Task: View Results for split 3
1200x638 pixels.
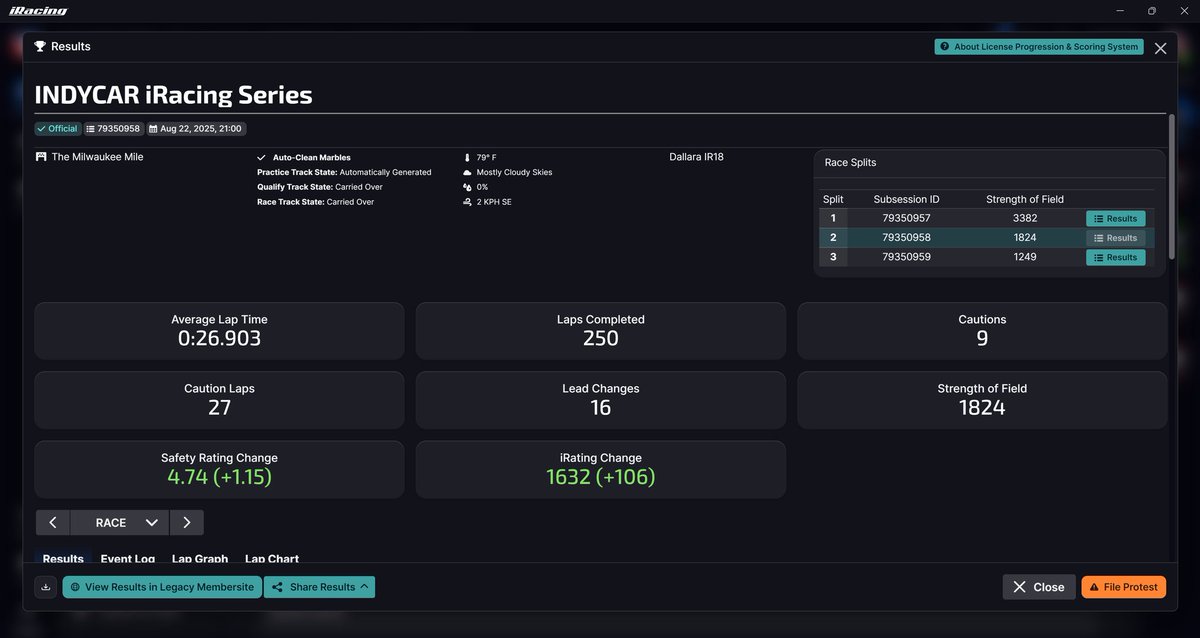Action: pos(1115,257)
